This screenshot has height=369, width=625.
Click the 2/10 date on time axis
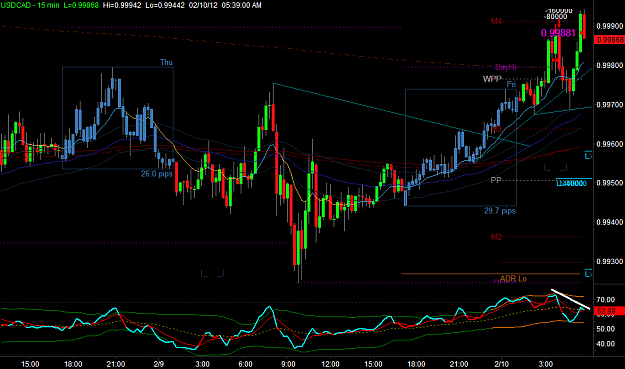(x=501, y=364)
